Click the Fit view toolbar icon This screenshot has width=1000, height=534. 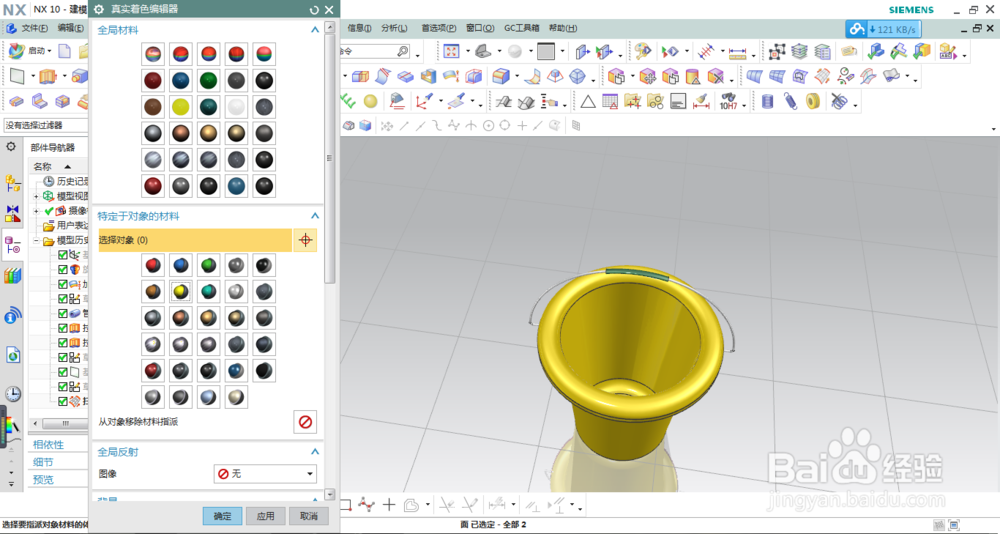pos(452,52)
